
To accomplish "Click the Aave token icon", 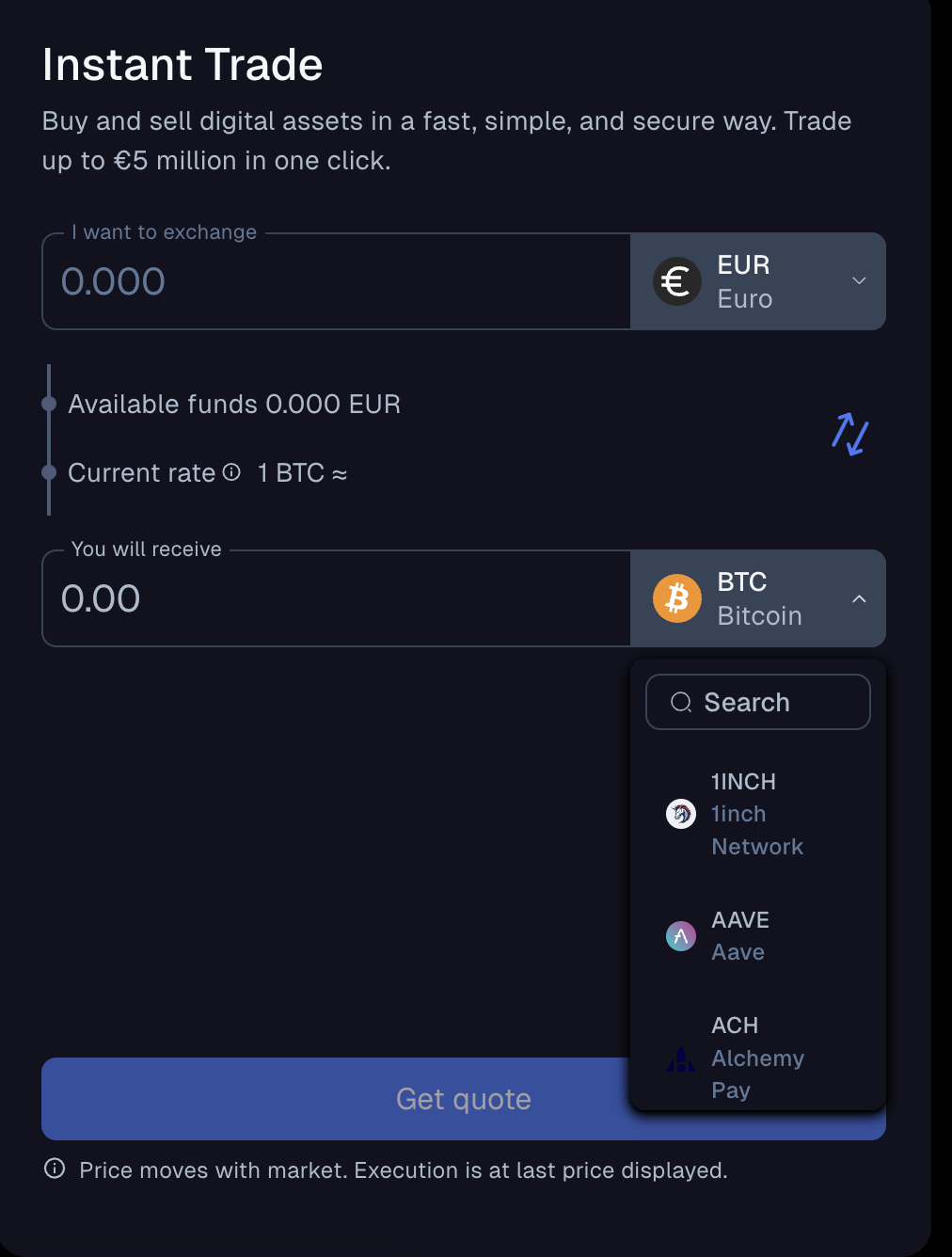I will coord(680,936).
